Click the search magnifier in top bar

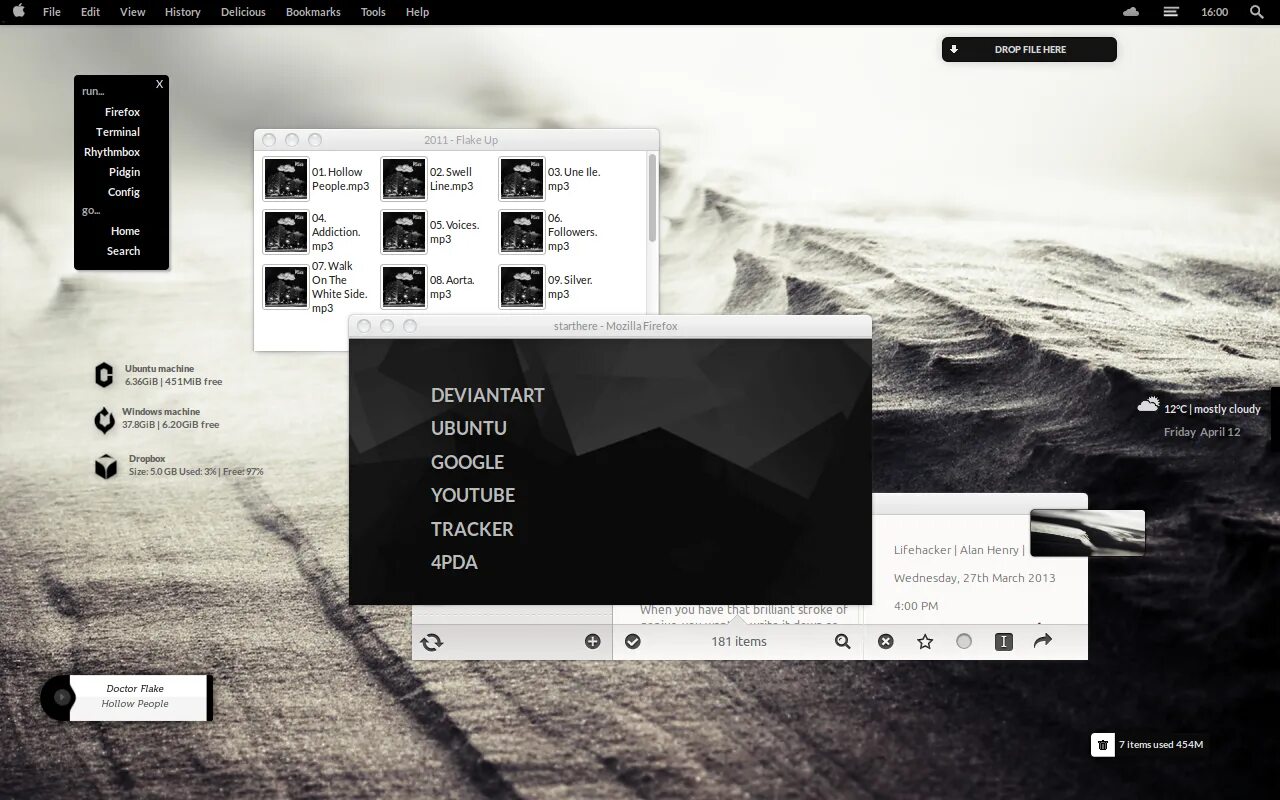[x=1257, y=12]
